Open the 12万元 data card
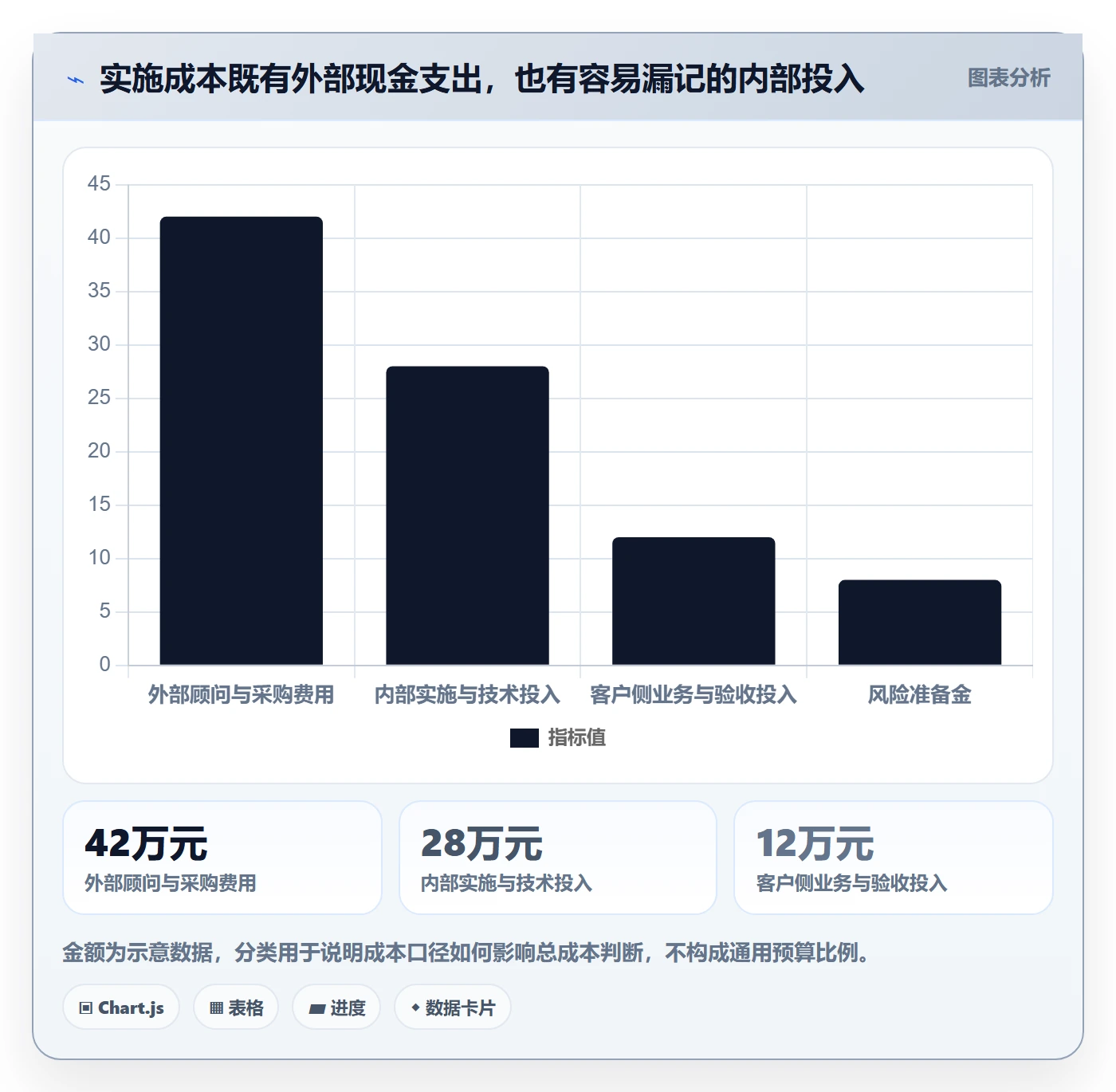Image resolution: width=1116 pixels, height=1092 pixels. pos(894,858)
